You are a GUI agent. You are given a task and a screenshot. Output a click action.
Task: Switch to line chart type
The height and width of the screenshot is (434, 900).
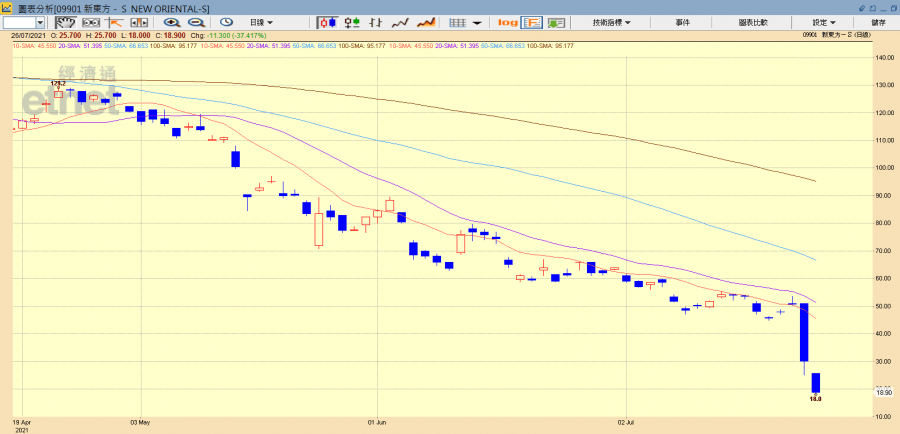pyautogui.click(x=400, y=22)
